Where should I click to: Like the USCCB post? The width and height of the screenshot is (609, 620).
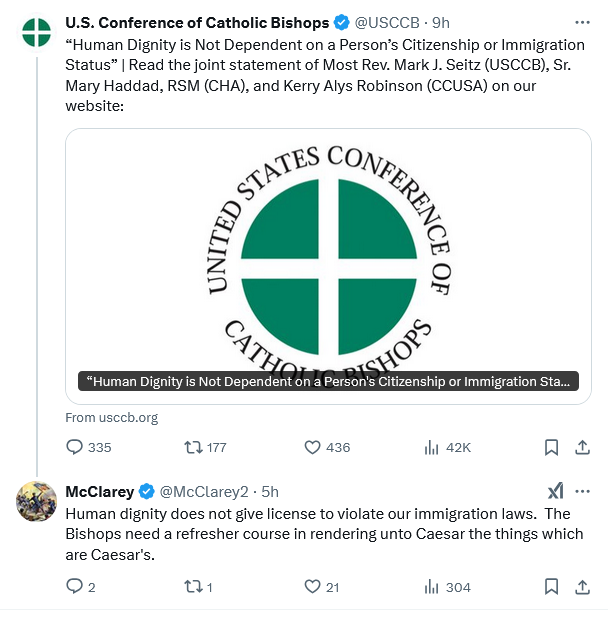[x=311, y=447]
